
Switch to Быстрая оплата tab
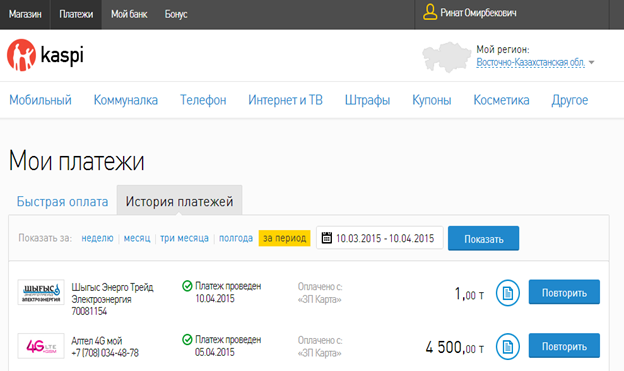pos(62,202)
